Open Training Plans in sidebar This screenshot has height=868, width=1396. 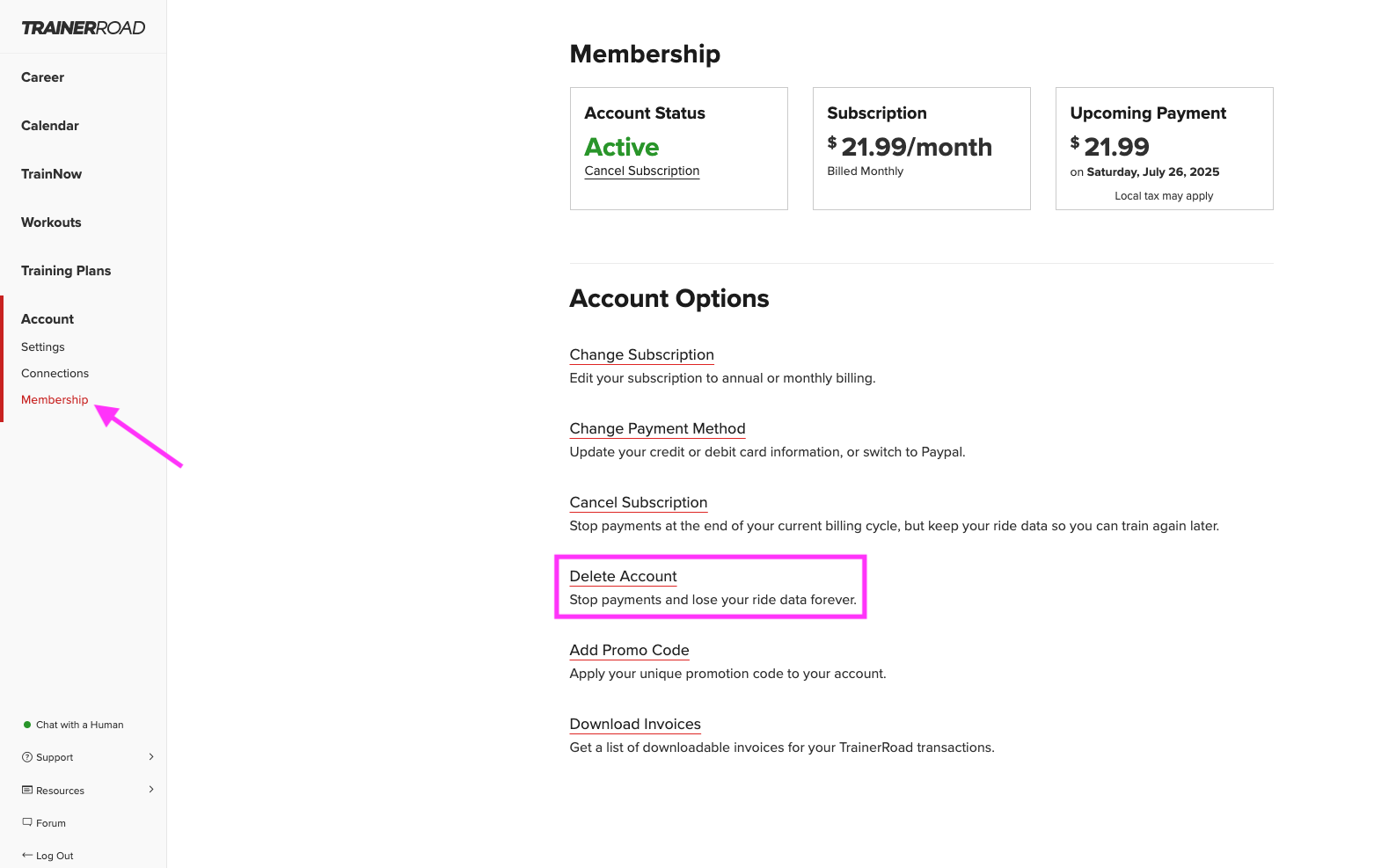[66, 271]
